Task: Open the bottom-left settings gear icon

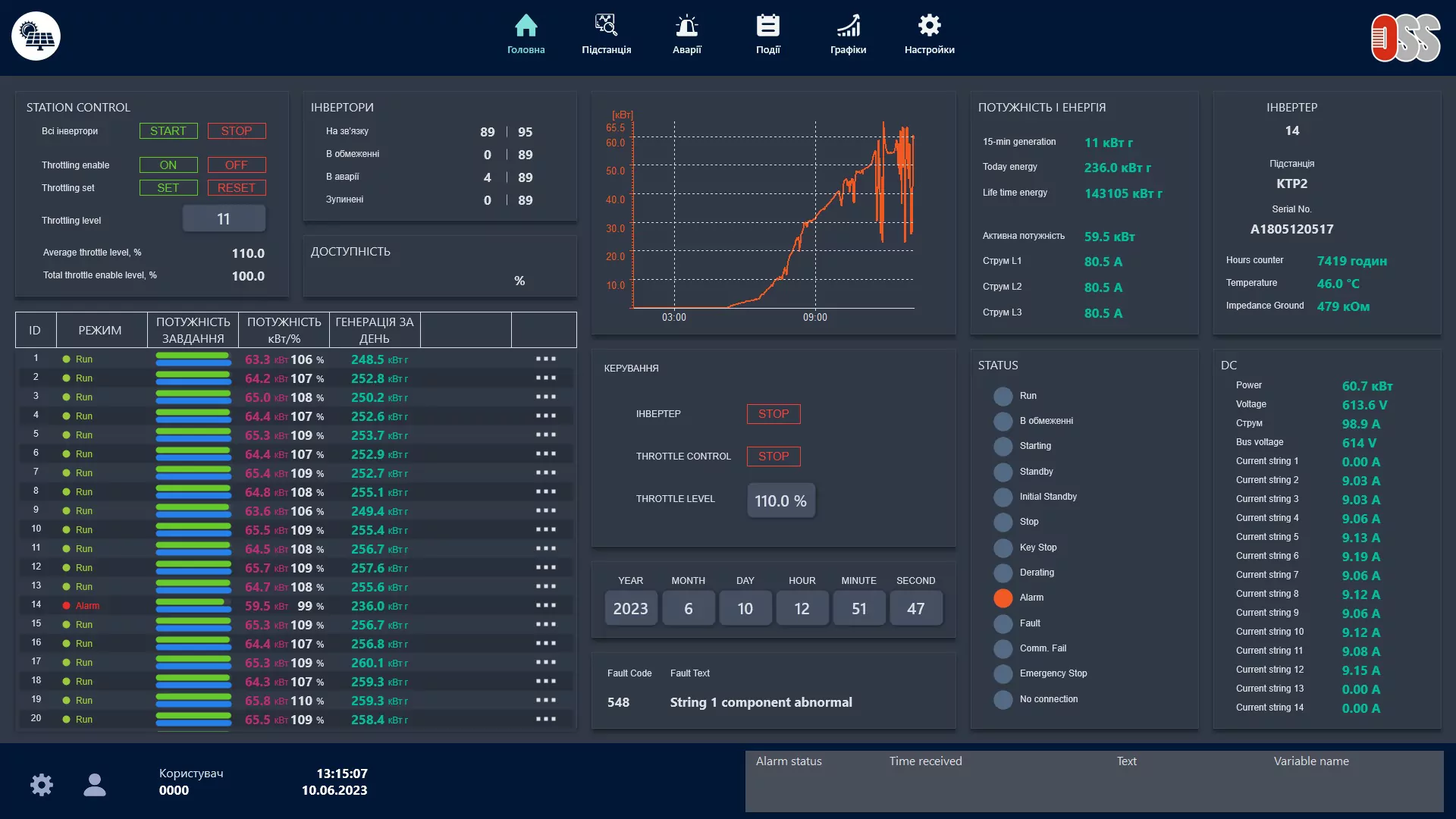Action: click(42, 784)
